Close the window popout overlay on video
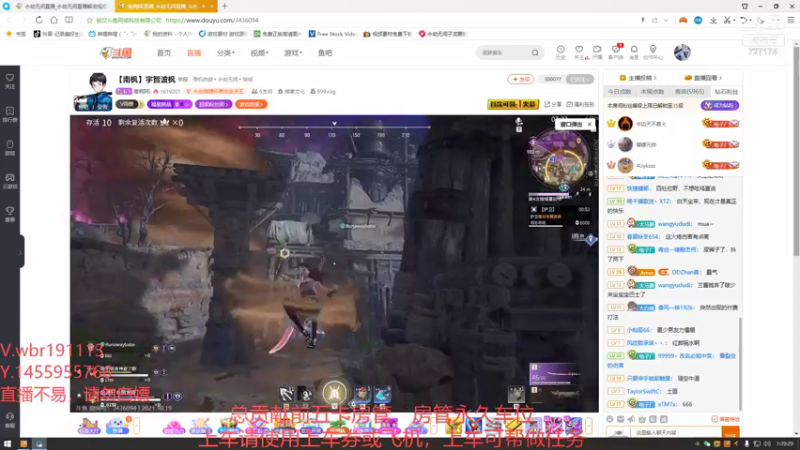800x450 pixels. tap(589, 124)
